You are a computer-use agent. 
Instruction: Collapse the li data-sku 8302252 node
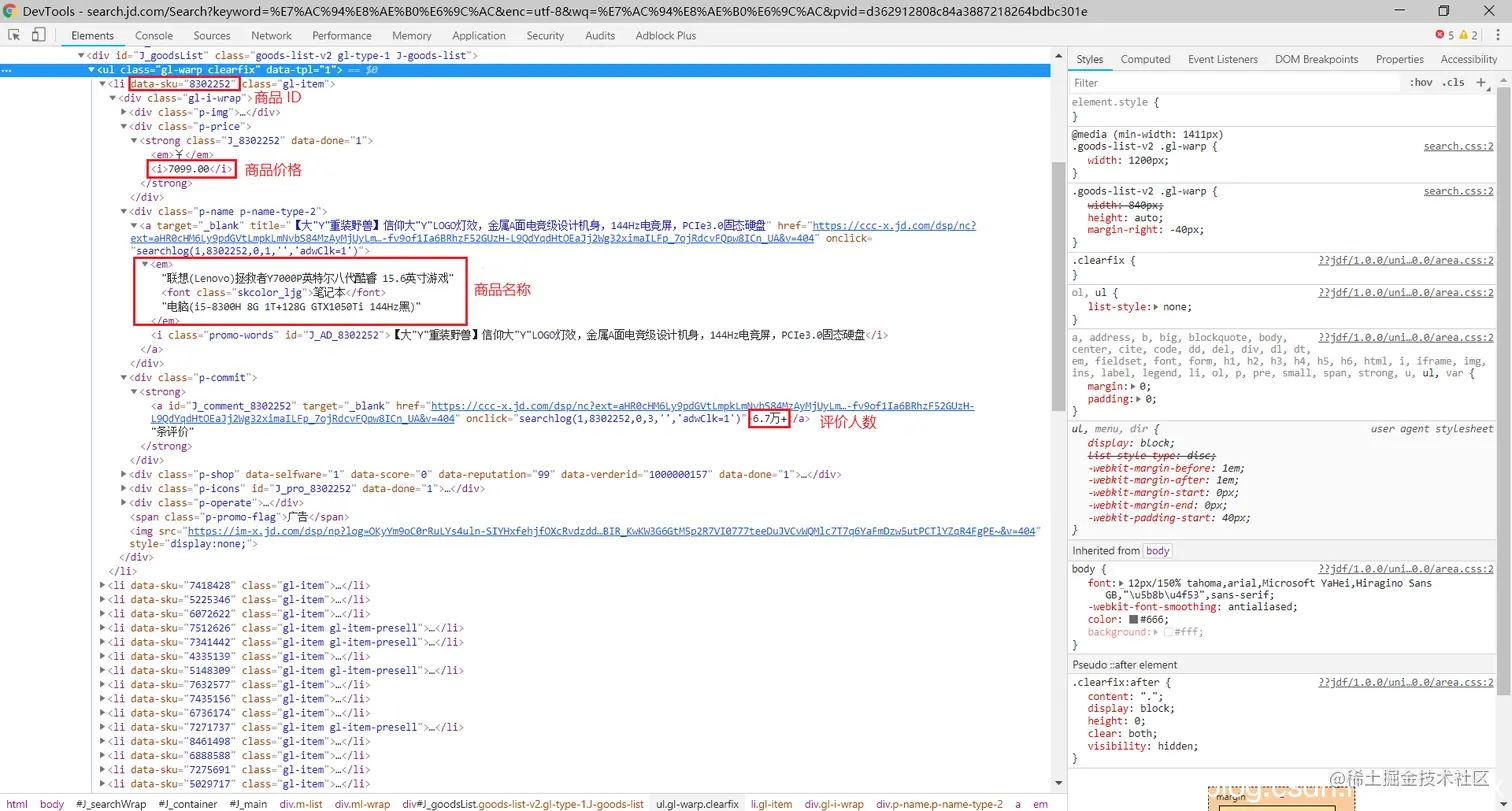(x=104, y=84)
